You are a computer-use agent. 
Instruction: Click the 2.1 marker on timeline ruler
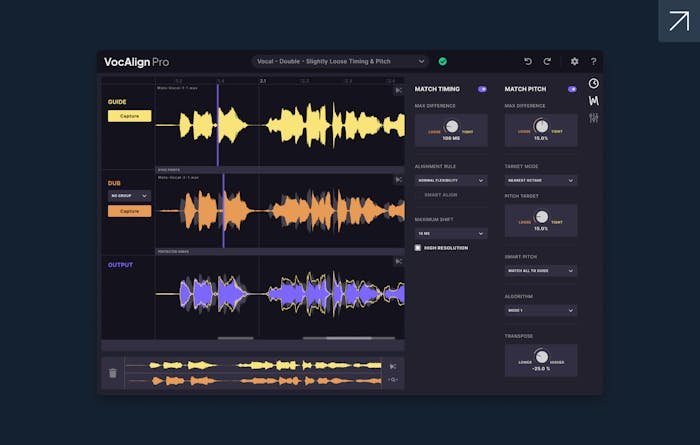click(263, 81)
